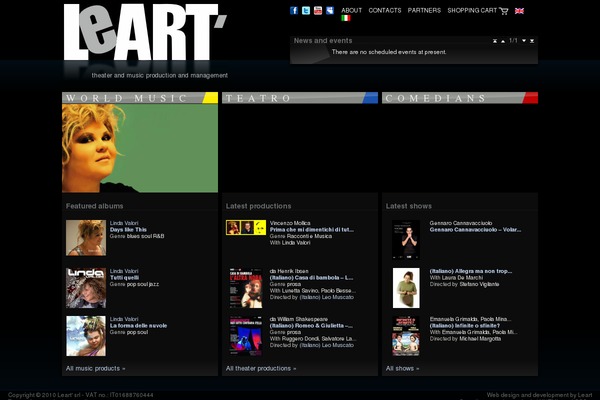Click the Leart logo
The height and width of the screenshot is (400, 600).
pos(145,32)
